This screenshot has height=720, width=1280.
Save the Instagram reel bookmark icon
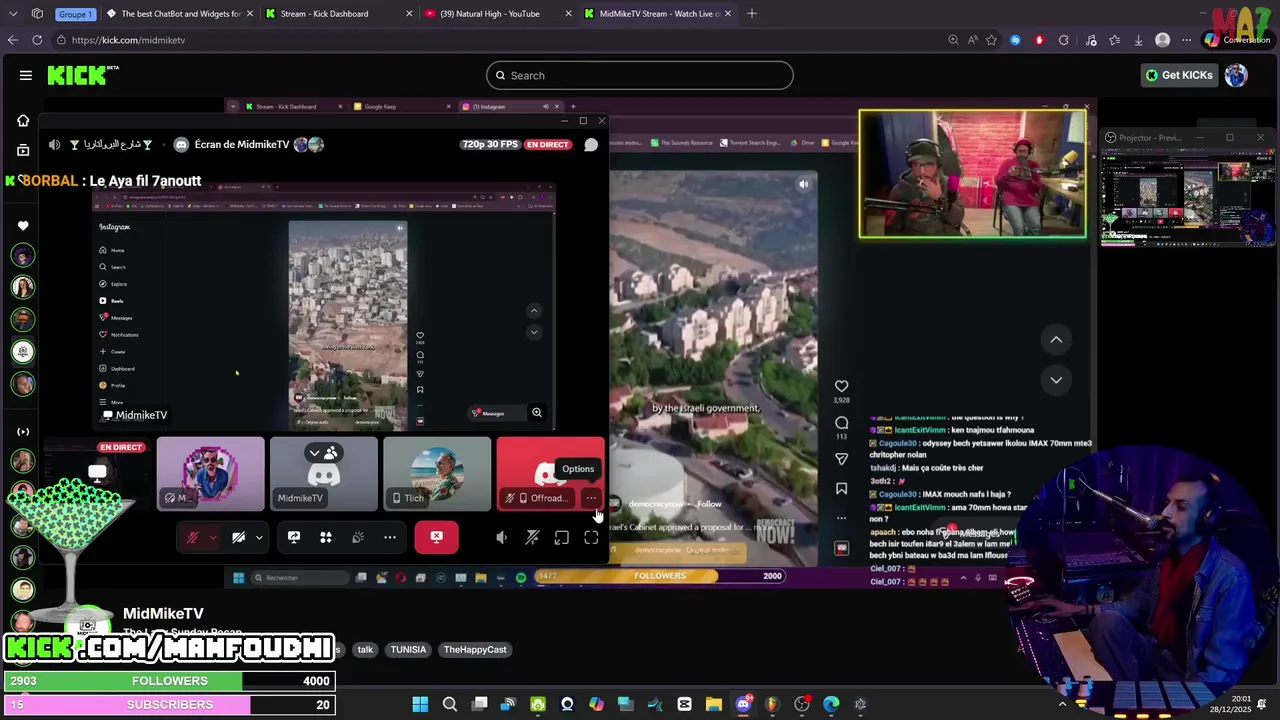pyautogui.click(x=841, y=489)
